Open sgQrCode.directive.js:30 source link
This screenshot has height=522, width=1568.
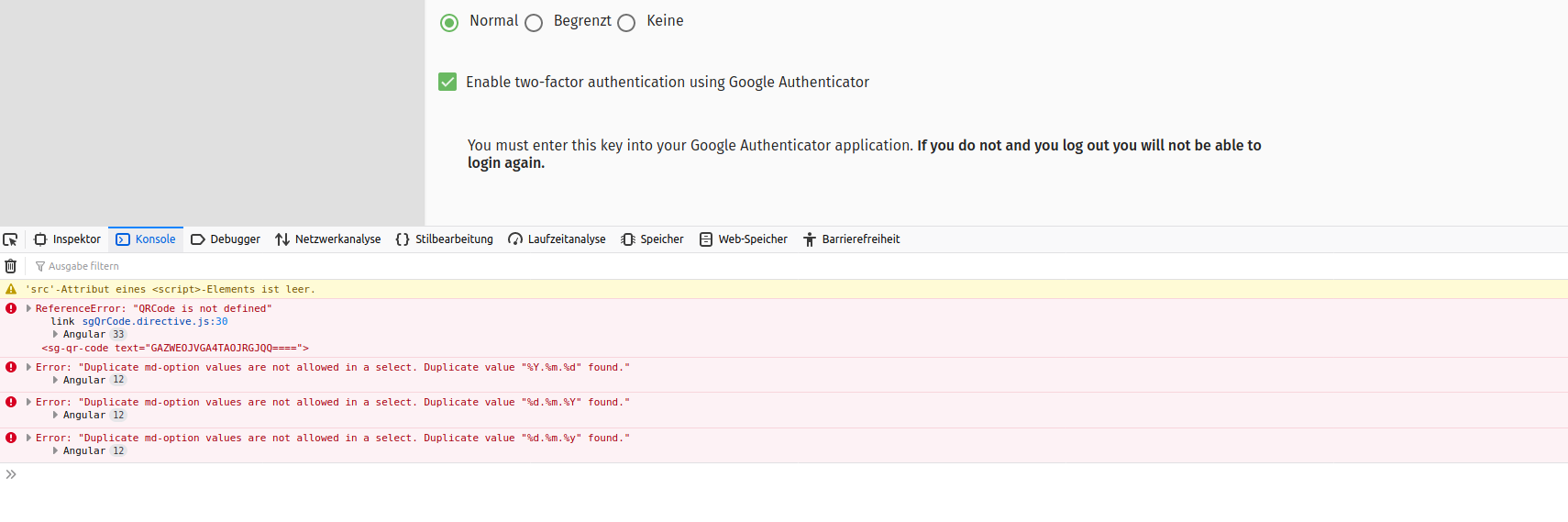155,322
